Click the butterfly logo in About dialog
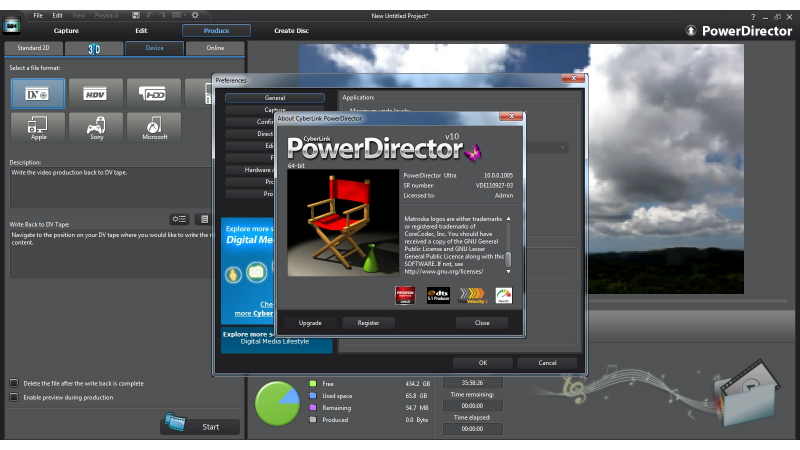The height and width of the screenshot is (450, 800). pyautogui.click(x=472, y=152)
